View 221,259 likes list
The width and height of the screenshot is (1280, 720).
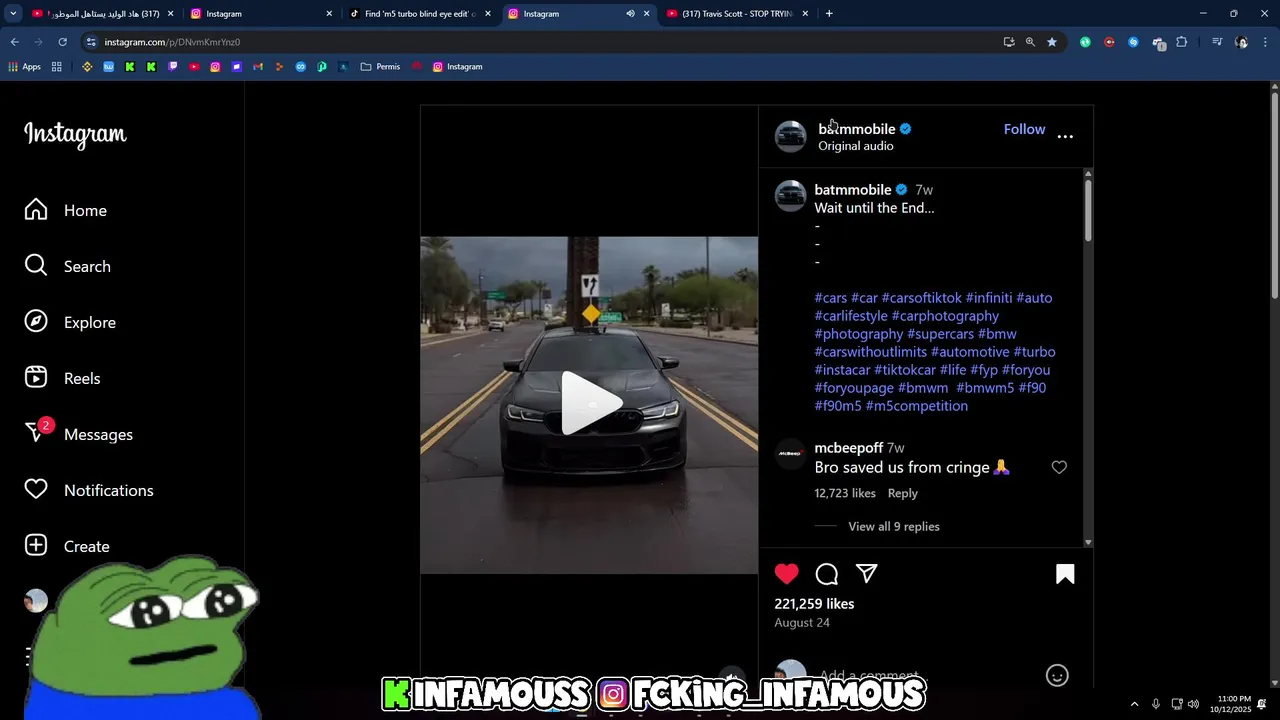[814, 604]
